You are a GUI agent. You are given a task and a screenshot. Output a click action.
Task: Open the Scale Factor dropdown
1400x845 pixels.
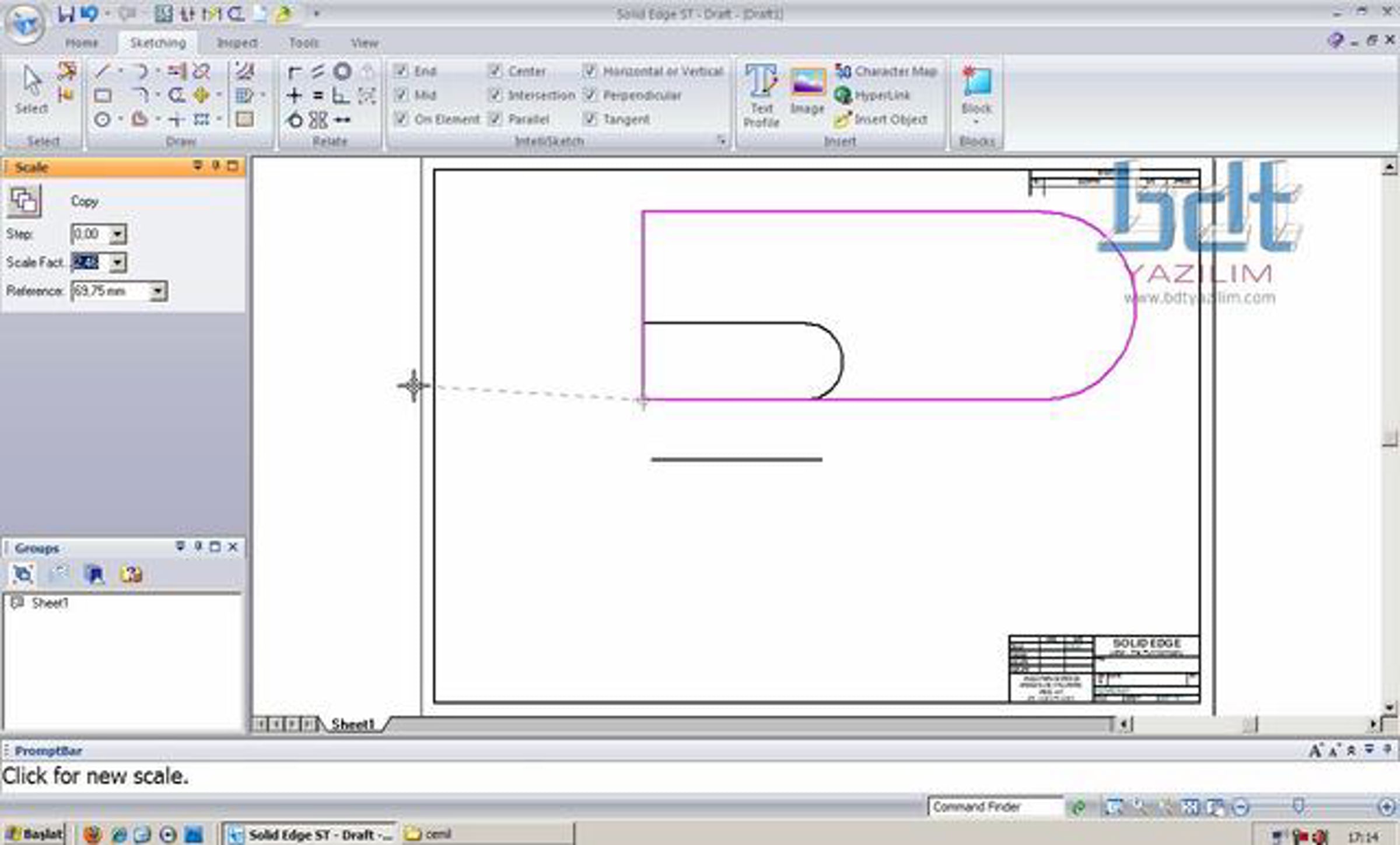tap(117, 263)
